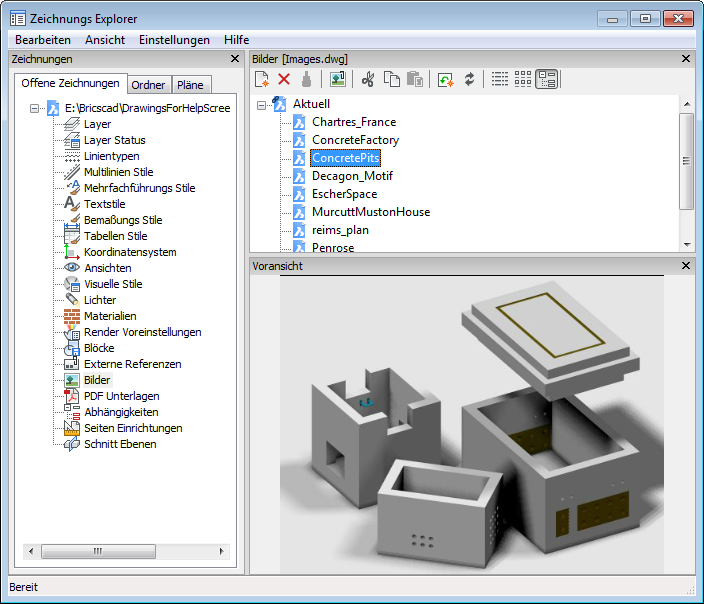Open the Ansicht menu

pyautogui.click(x=105, y=40)
